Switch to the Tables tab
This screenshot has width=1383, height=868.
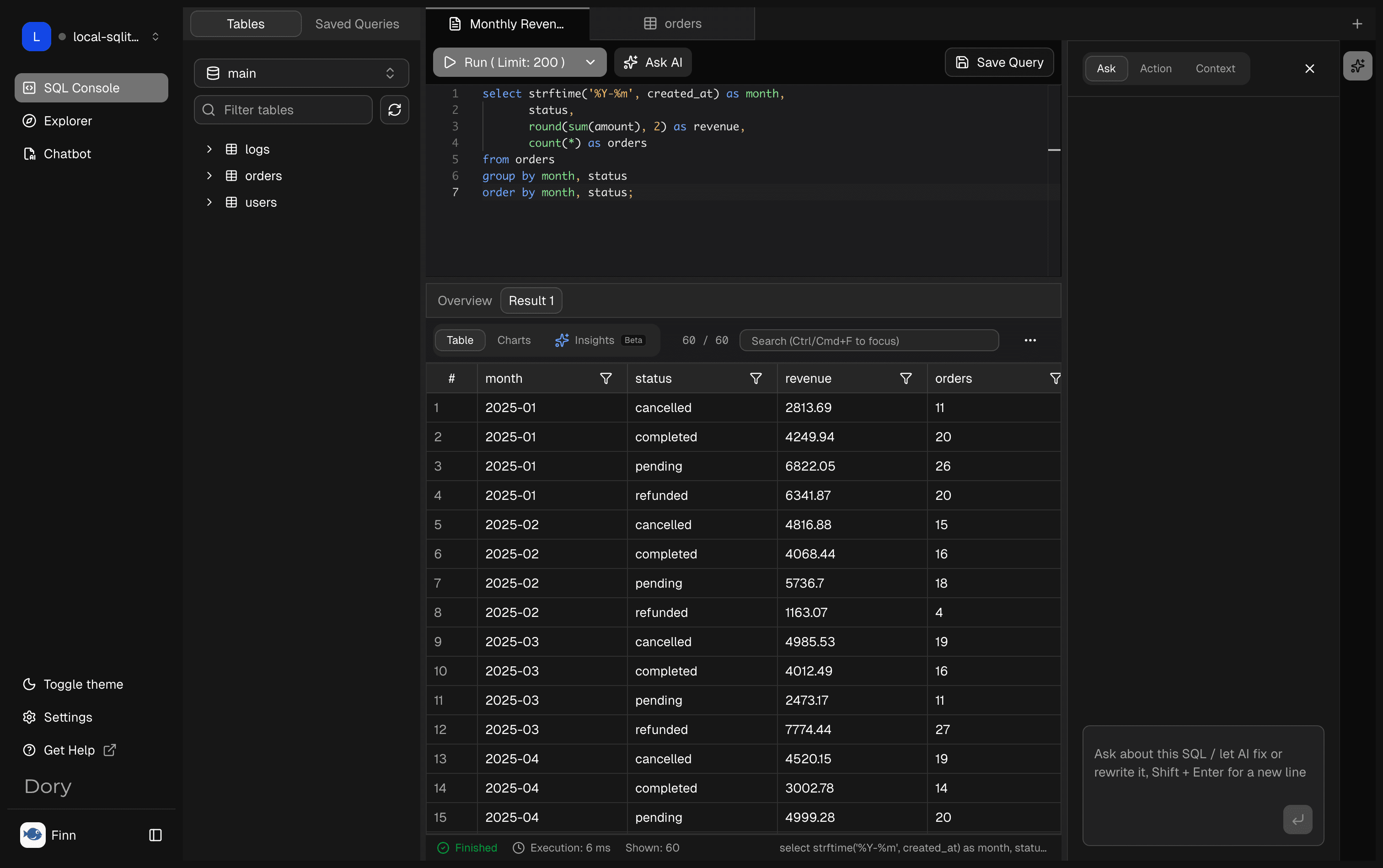click(x=246, y=23)
